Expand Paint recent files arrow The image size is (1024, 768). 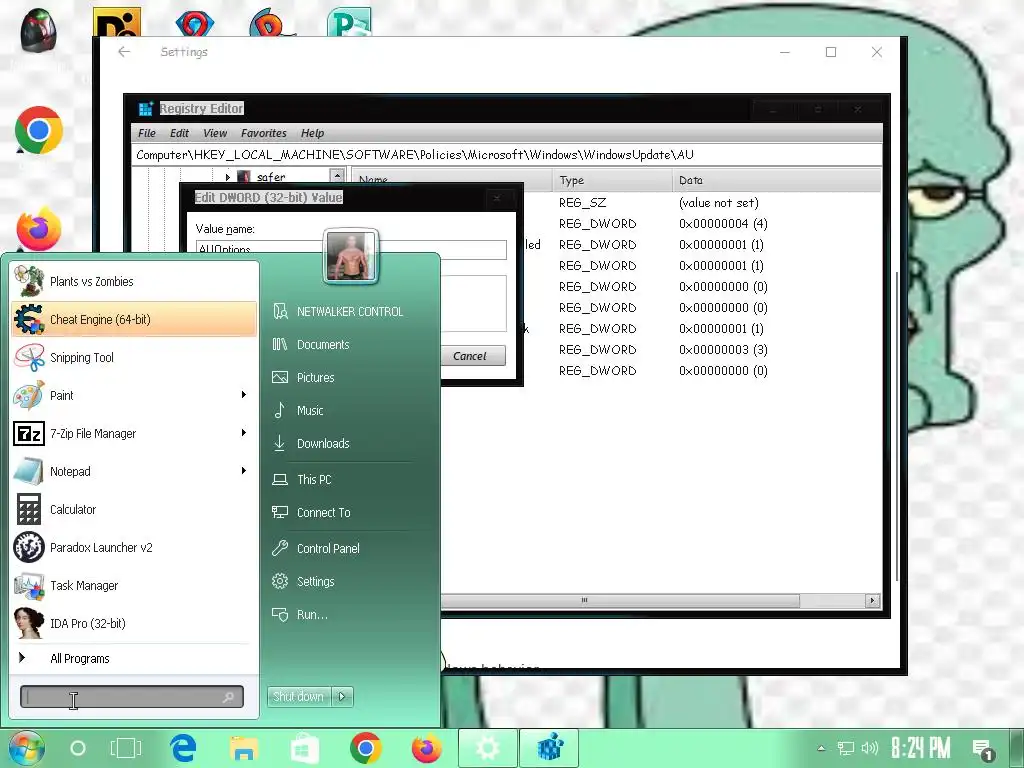(244, 394)
